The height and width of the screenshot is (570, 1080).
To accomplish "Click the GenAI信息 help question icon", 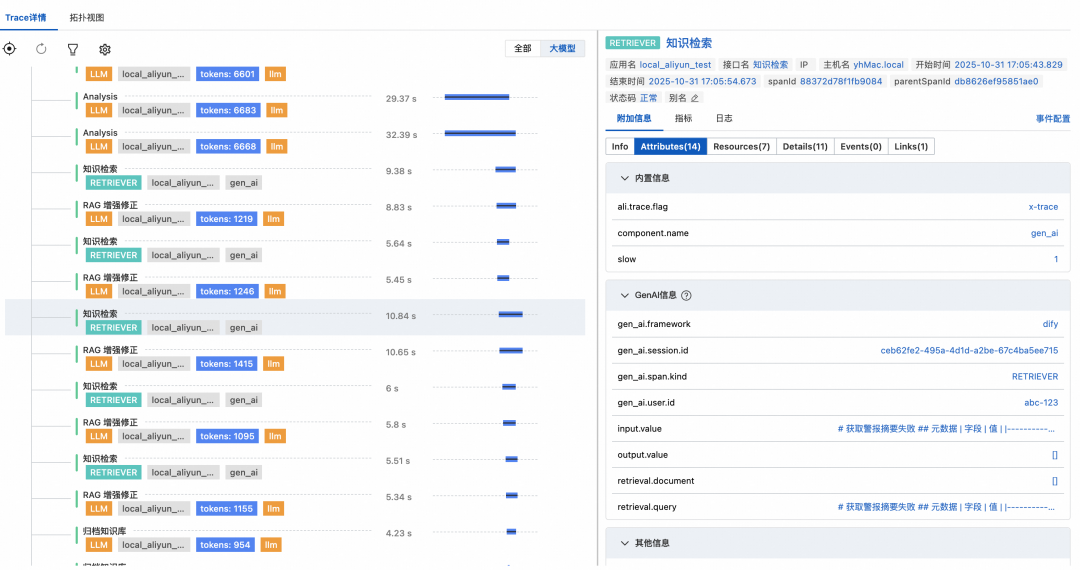I will click(x=686, y=296).
